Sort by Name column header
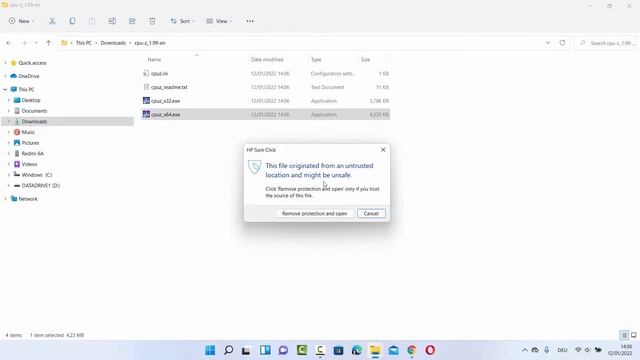Image resolution: width=640 pixels, height=360 pixels. 154,60
